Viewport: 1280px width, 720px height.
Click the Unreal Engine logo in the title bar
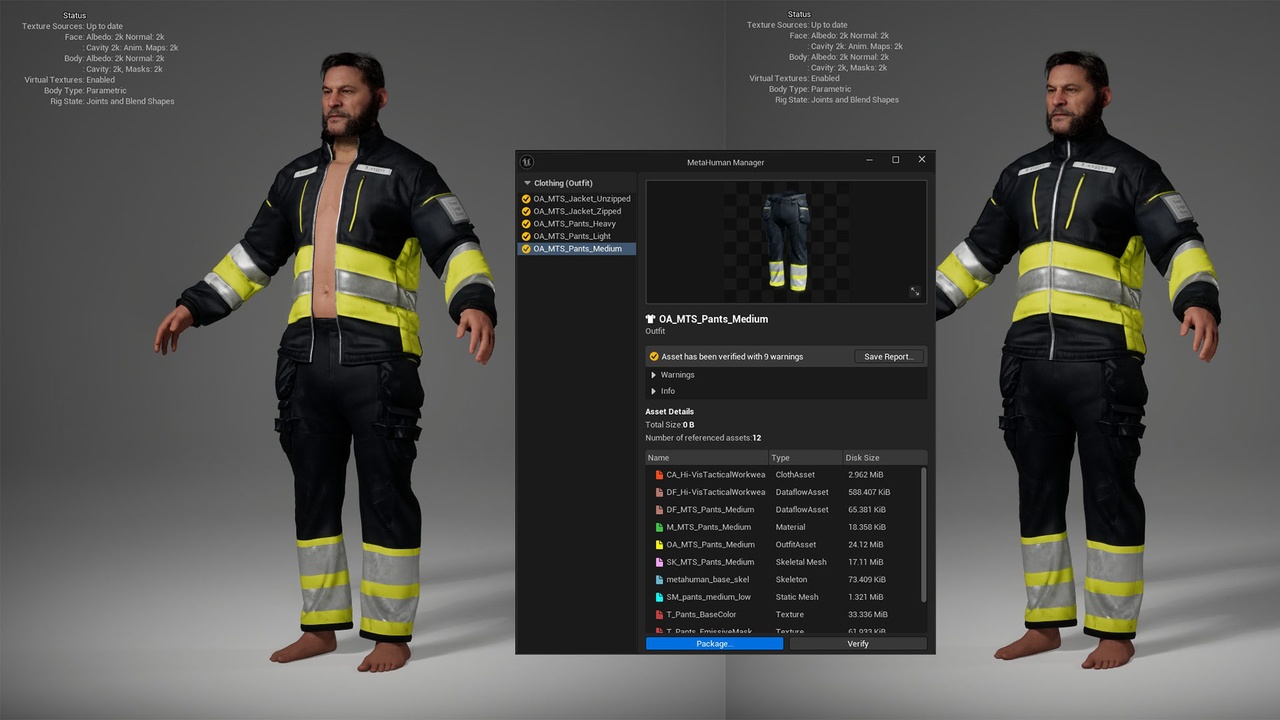point(527,162)
